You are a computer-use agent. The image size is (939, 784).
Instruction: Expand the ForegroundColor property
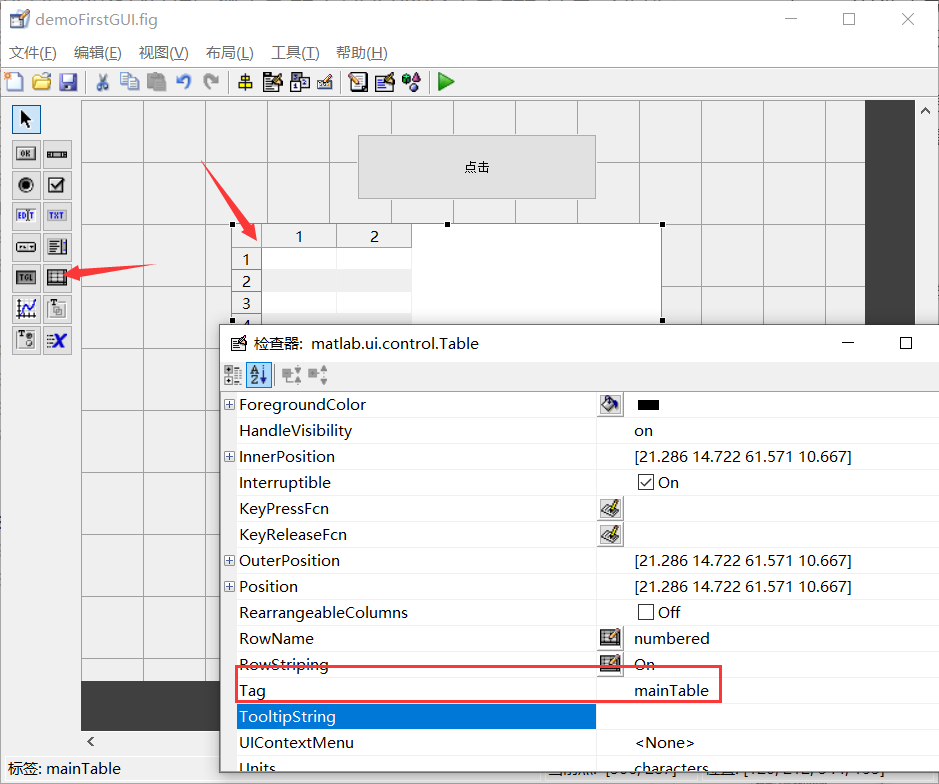coord(229,404)
